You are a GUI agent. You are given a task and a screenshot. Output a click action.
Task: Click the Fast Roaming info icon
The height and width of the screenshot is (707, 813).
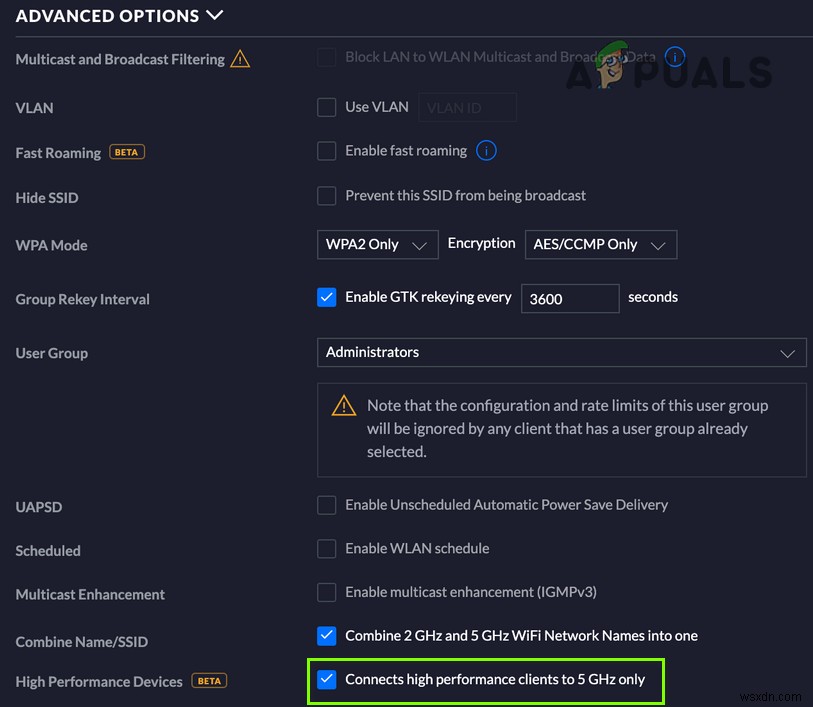tap(487, 151)
